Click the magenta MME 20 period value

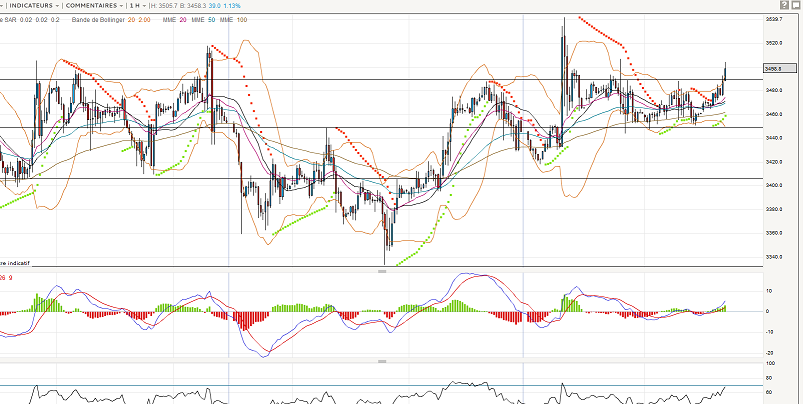pos(184,19)
